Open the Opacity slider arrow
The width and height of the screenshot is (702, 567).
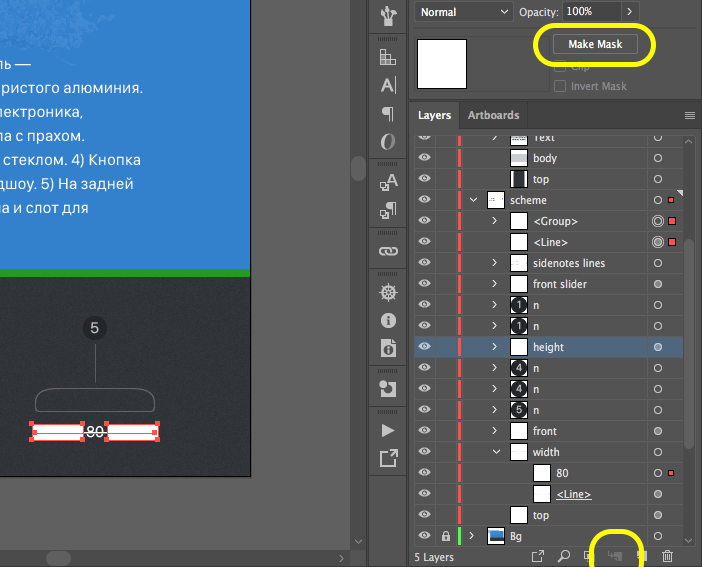pos(629,12)
